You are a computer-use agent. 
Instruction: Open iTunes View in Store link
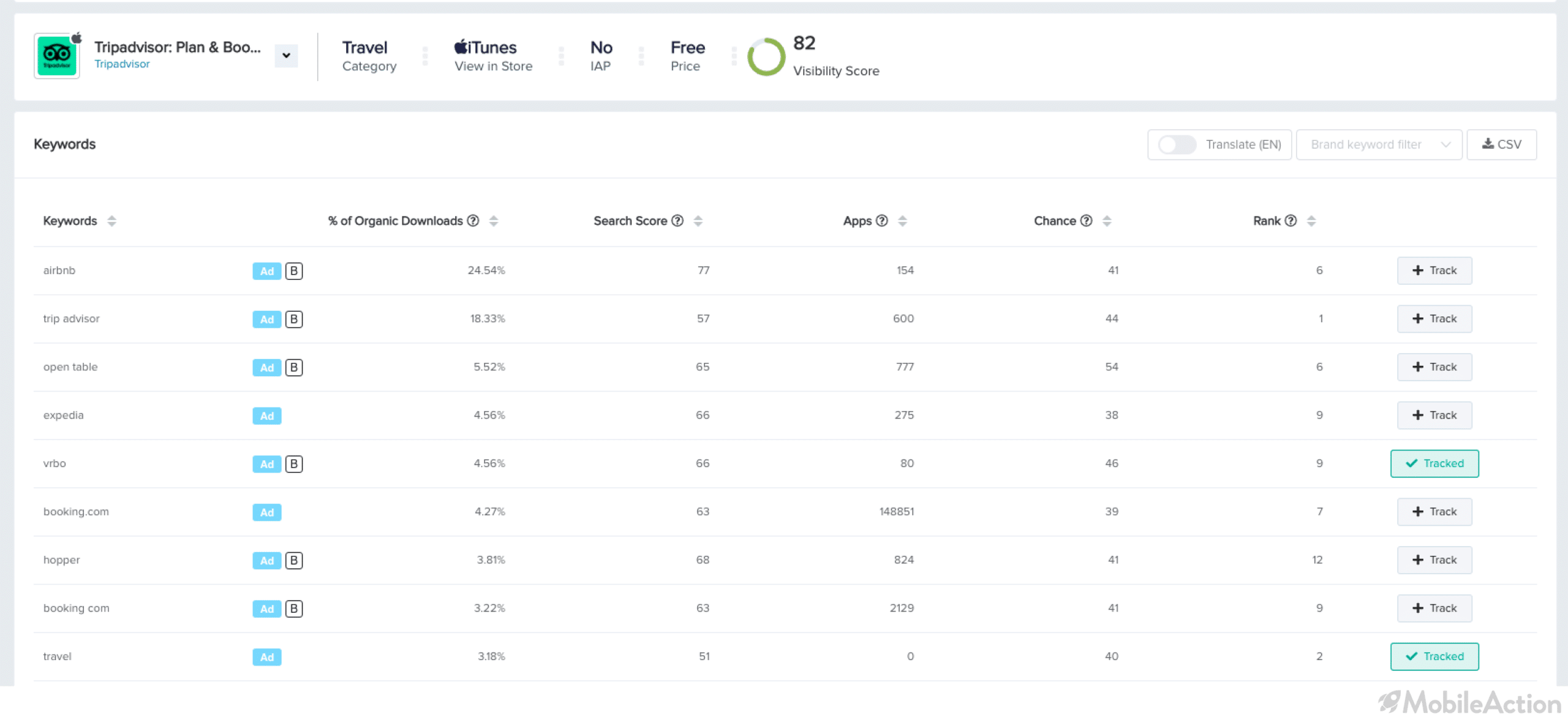click(493, 56)
